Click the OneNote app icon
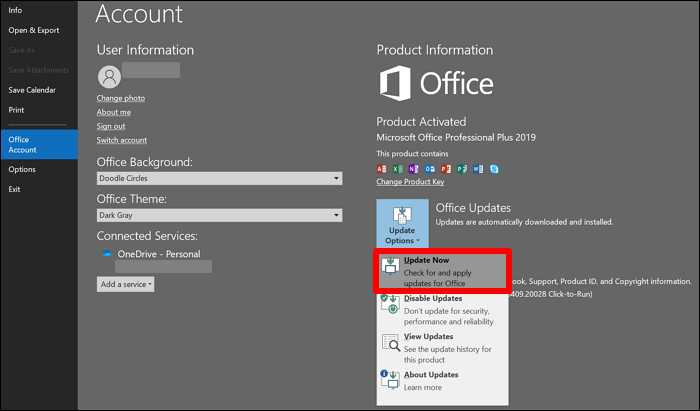This screenshot has height=411, width=700. point(414,169)
